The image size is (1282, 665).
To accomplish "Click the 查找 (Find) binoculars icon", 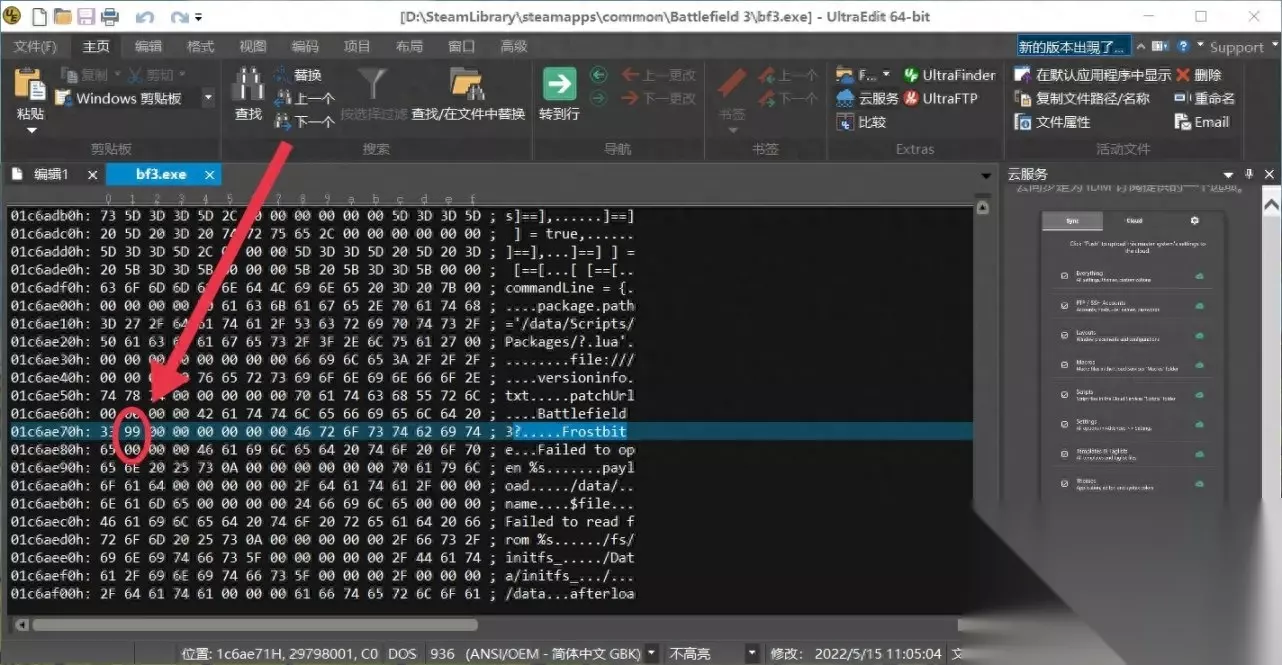I will 248,86.
